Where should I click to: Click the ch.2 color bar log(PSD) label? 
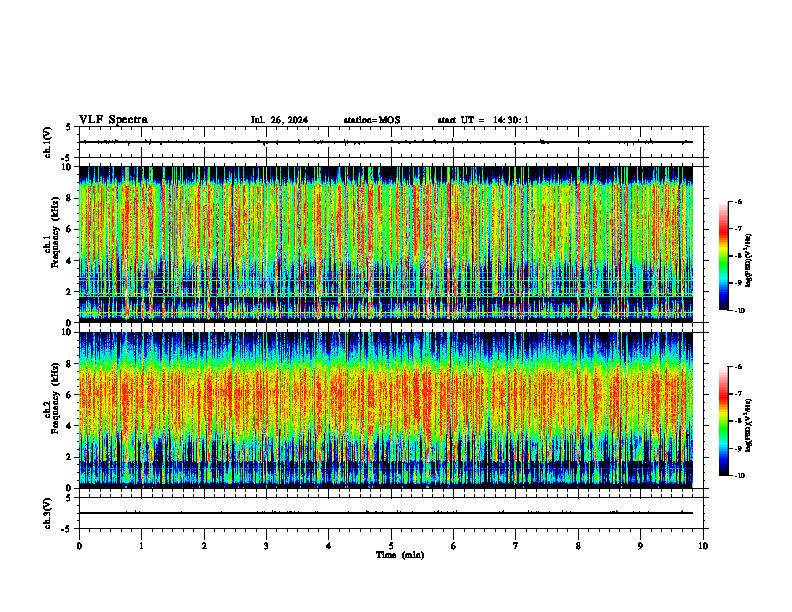click(x=749, y=425)
